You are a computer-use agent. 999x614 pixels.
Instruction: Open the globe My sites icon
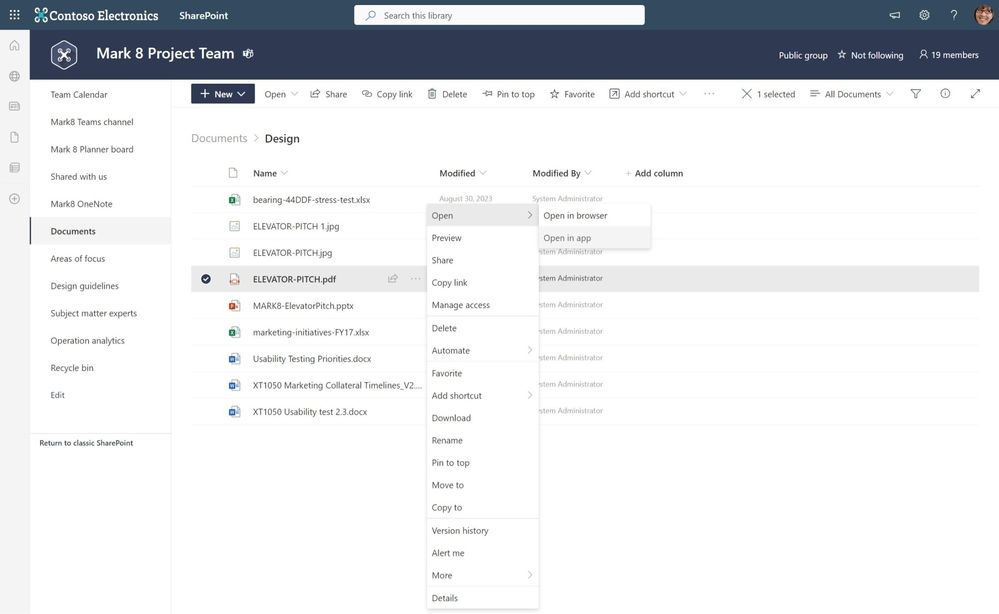pyautogui.click(x=14, y=76)
